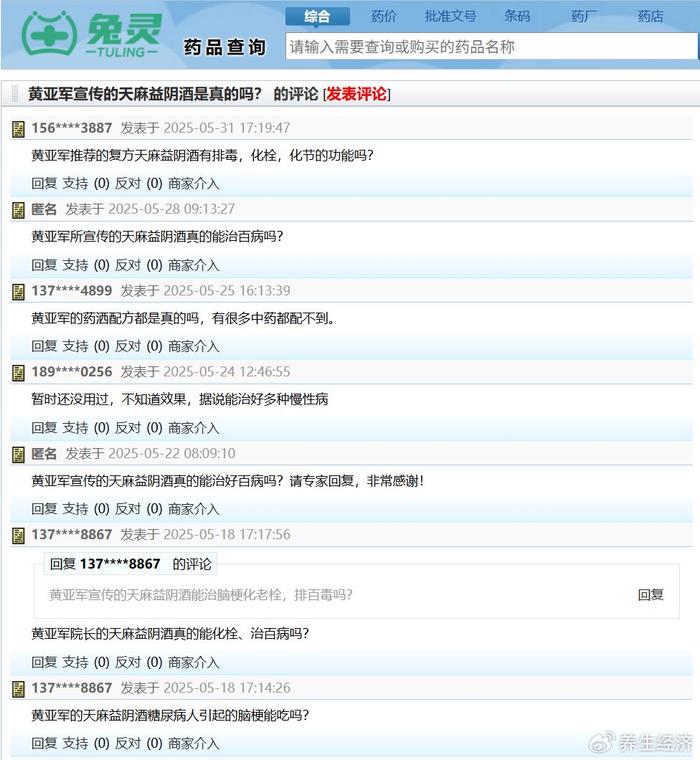This screenshot has width=700, height=760.
Task: Click 商家介入 under 189****0256 comment
Action: pyautogui.click(x=193, y=428)
